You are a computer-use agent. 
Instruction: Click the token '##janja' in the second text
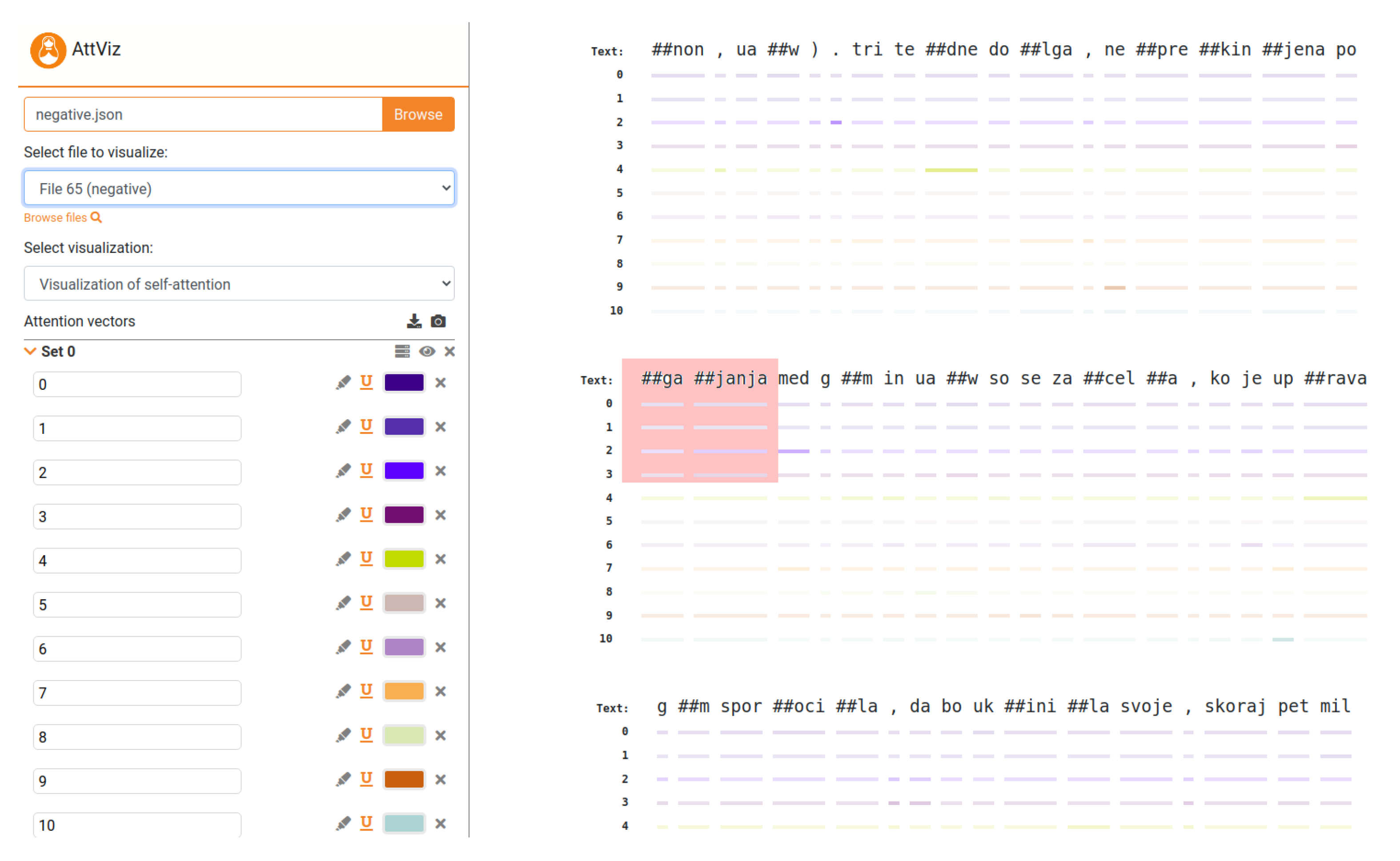pos(730,378)
